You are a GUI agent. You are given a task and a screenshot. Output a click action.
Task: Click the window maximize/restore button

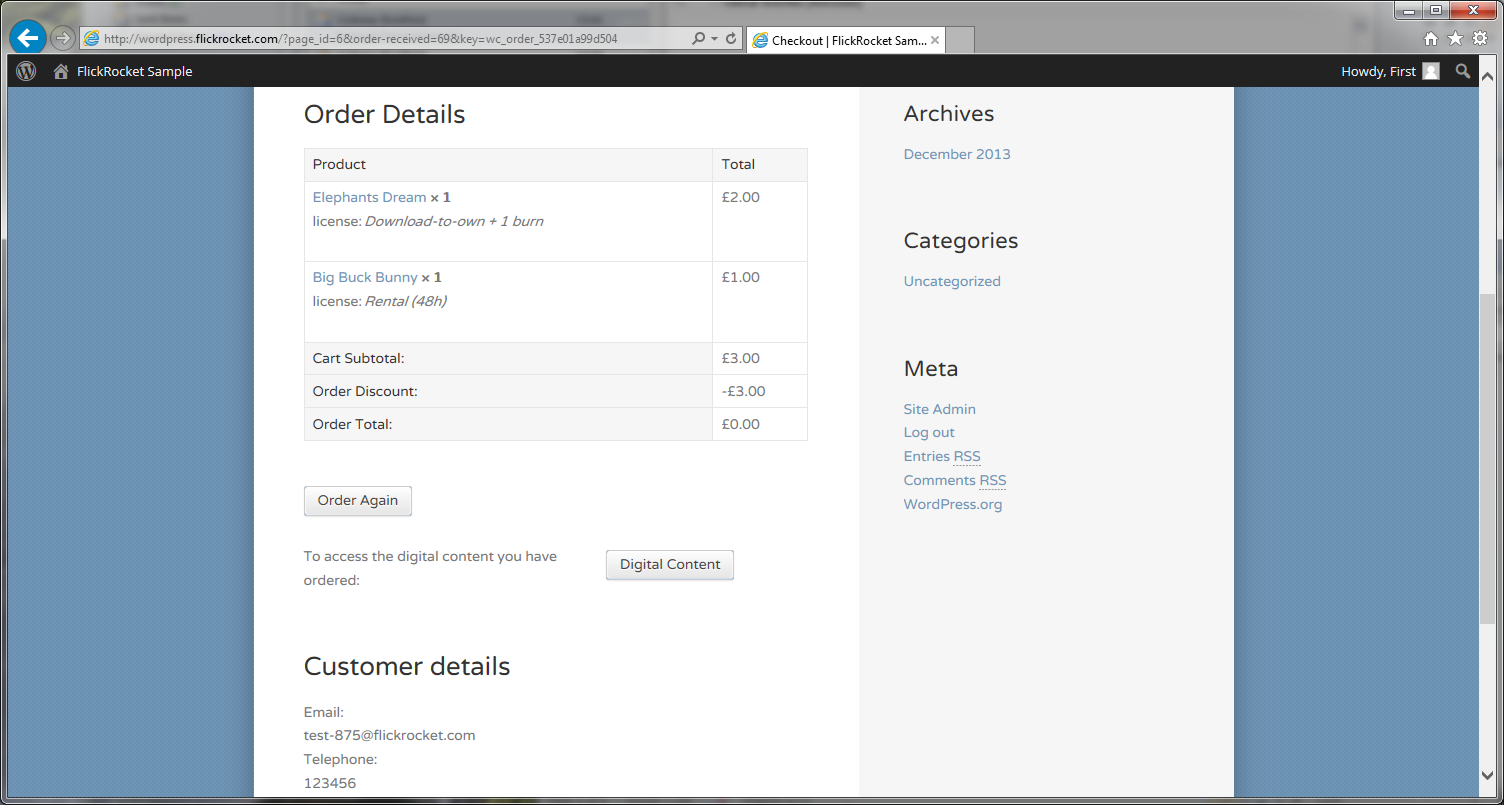coord(1435,10)
